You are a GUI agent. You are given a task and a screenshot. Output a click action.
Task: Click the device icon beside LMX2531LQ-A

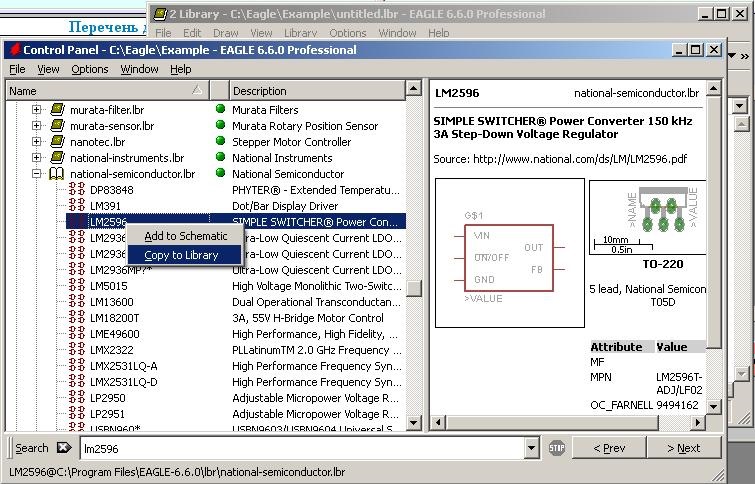point(77,365)
